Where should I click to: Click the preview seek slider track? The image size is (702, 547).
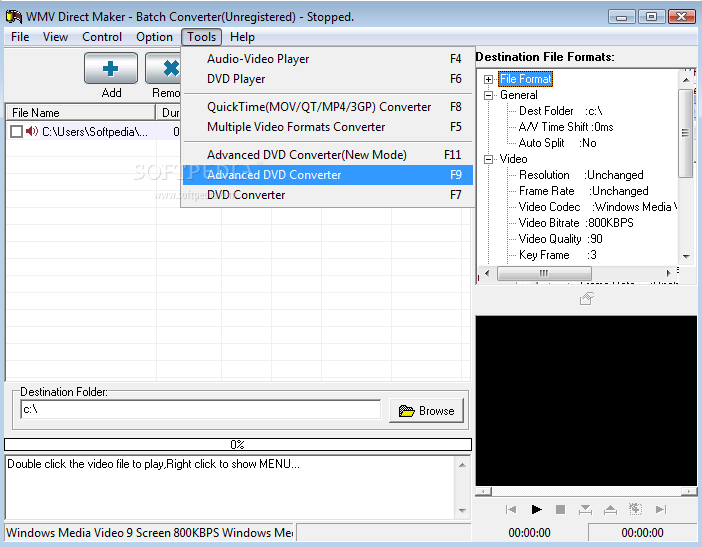pyautogui.click(x=586, y=491)
